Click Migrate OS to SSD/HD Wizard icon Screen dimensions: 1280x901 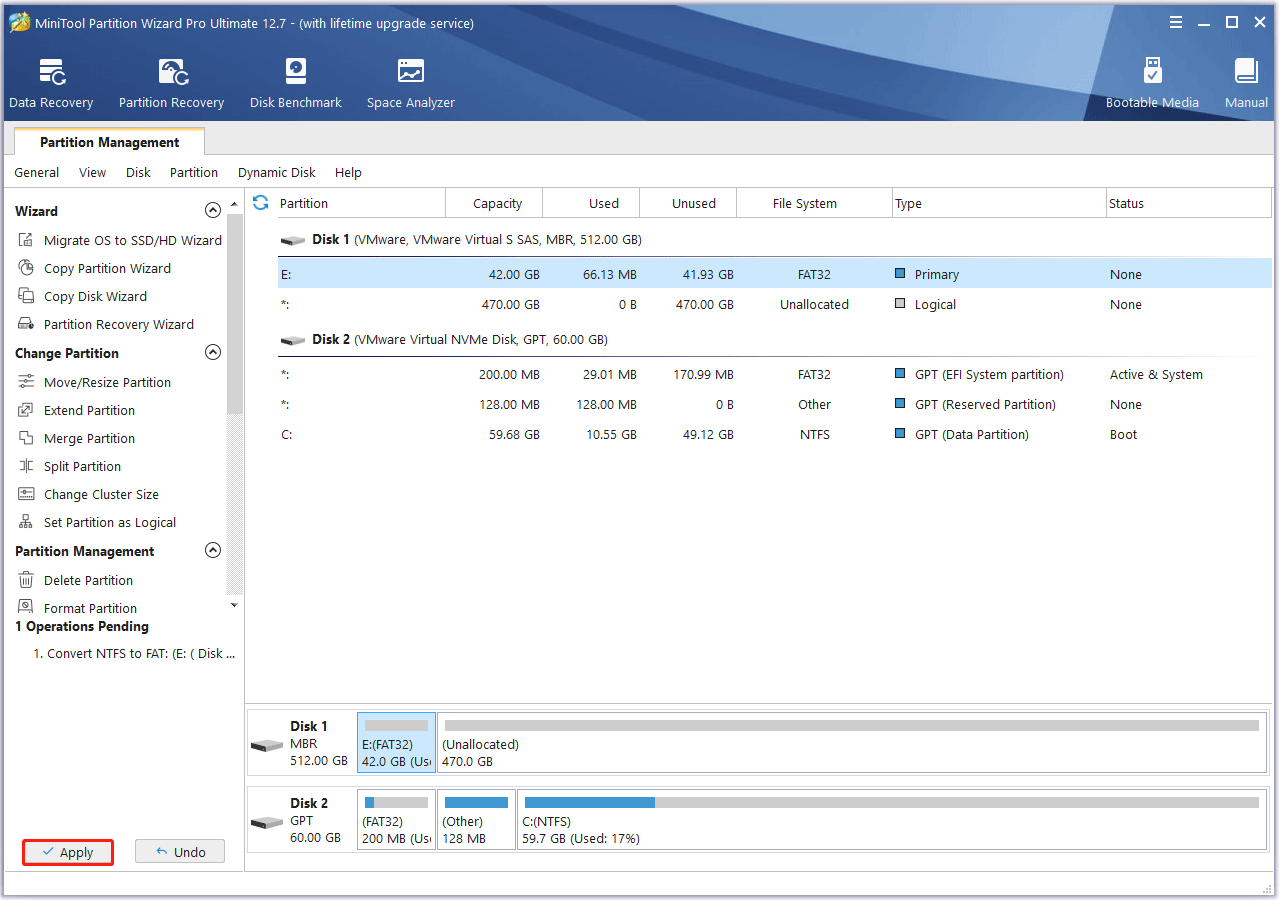pyautogui.click(x=26, y=240)
